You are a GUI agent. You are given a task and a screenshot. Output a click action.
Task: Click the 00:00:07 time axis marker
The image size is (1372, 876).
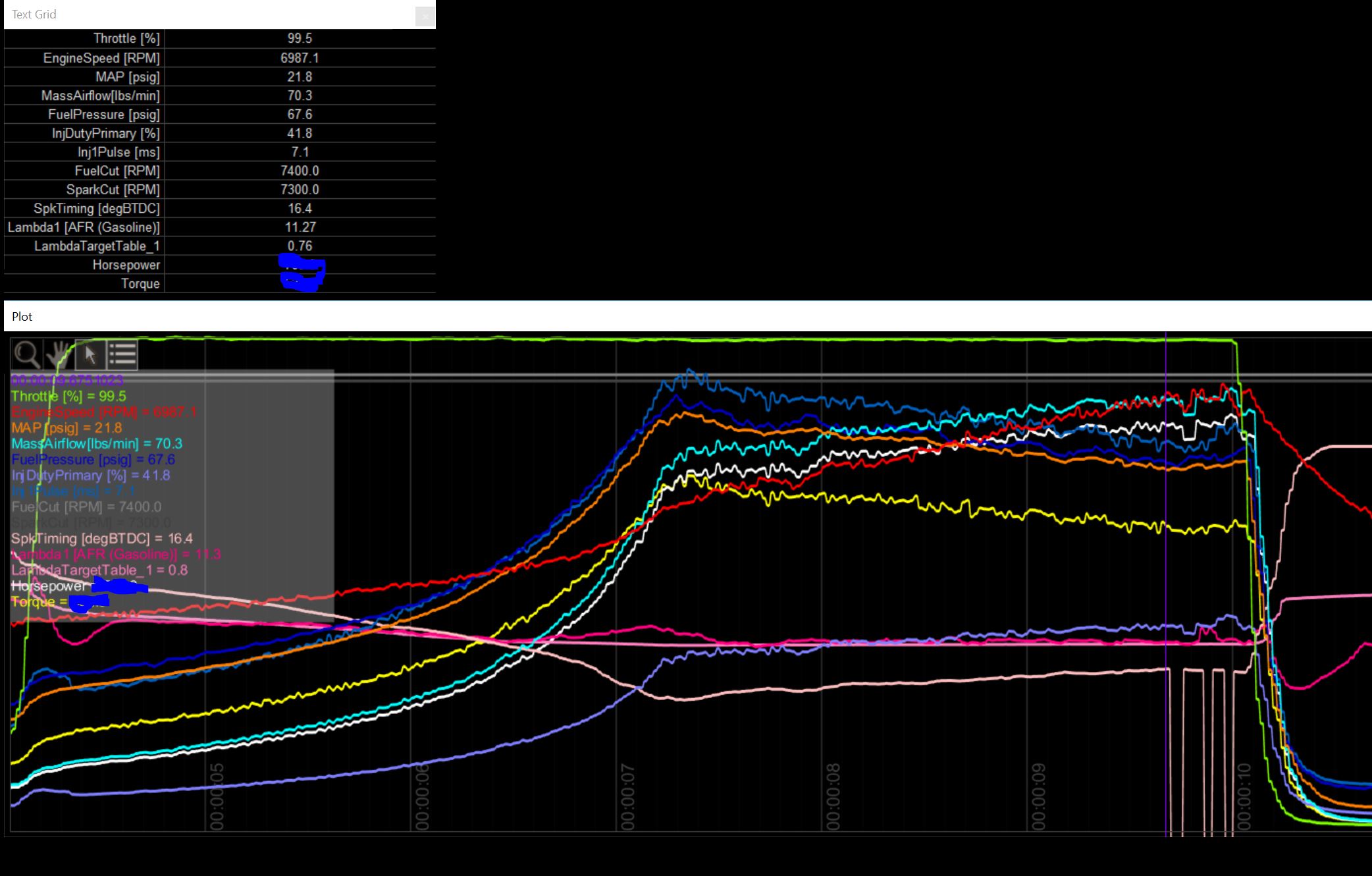point(627,797)
